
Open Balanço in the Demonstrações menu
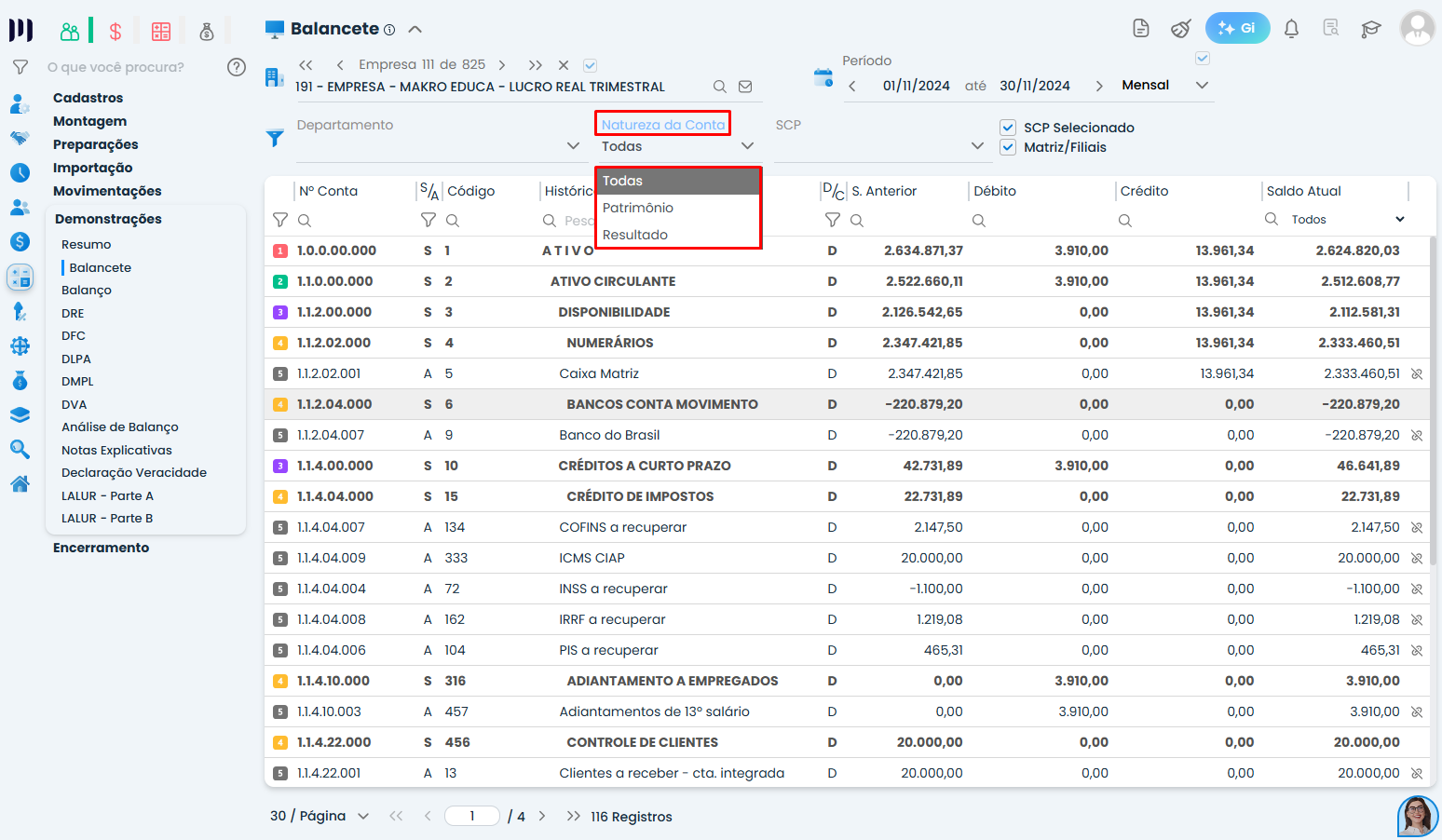coord(87,291)
